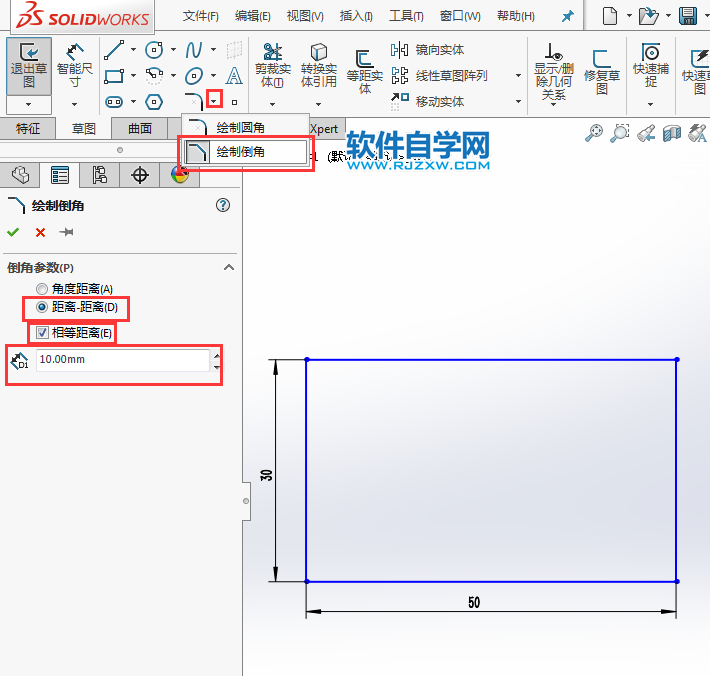Click Linear Sketch Pattern (线性草图阵列)
Screen dimensions: 710x676
pyautogui.click(x=439, y=76)
